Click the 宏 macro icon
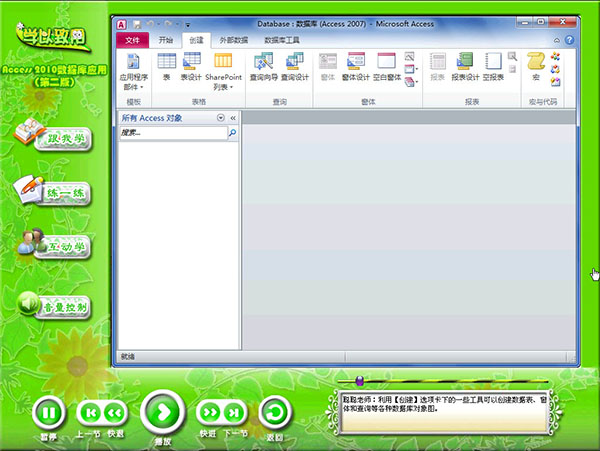 536,67
